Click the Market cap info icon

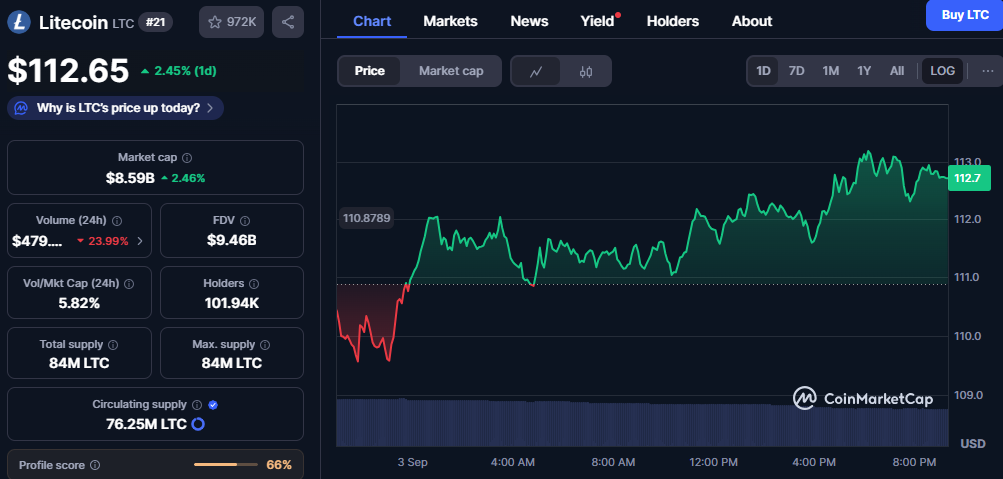coord(188,158)
